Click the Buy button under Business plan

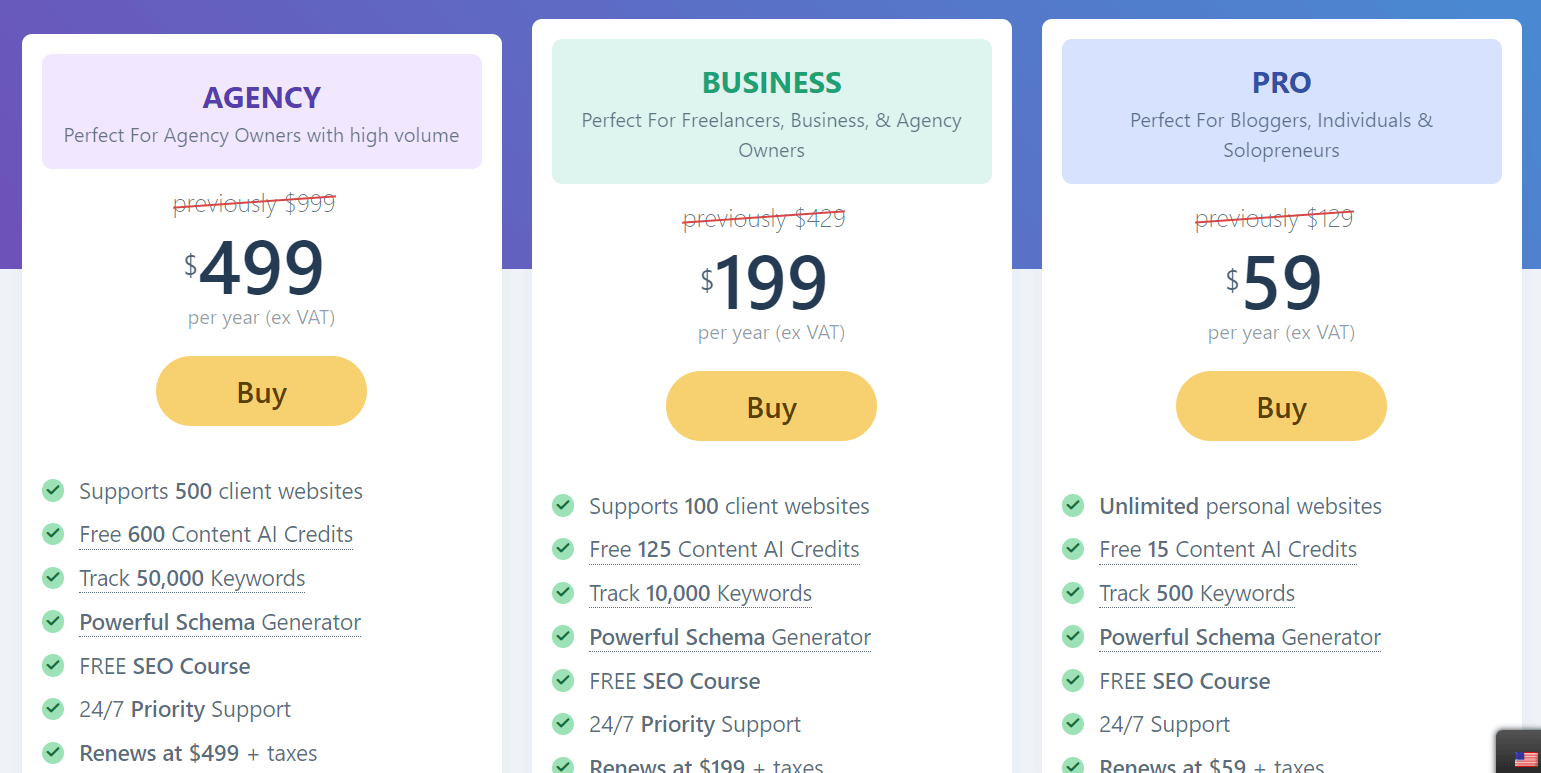[x=771, y=406]
